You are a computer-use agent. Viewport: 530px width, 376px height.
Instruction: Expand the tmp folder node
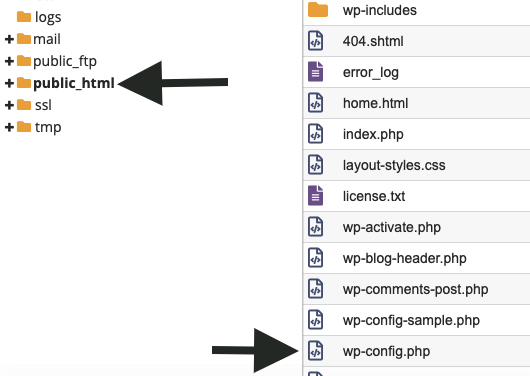[x=9, y=127]
